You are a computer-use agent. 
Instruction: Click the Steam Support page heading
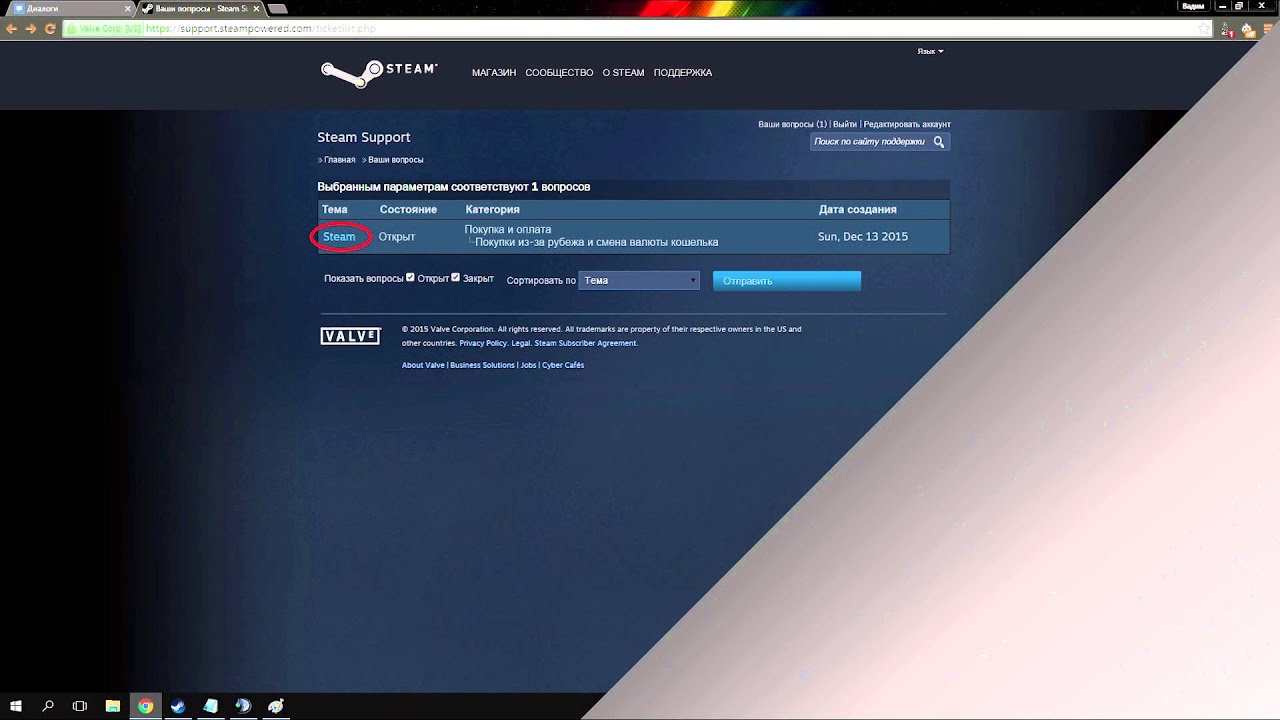coord(364,138)
